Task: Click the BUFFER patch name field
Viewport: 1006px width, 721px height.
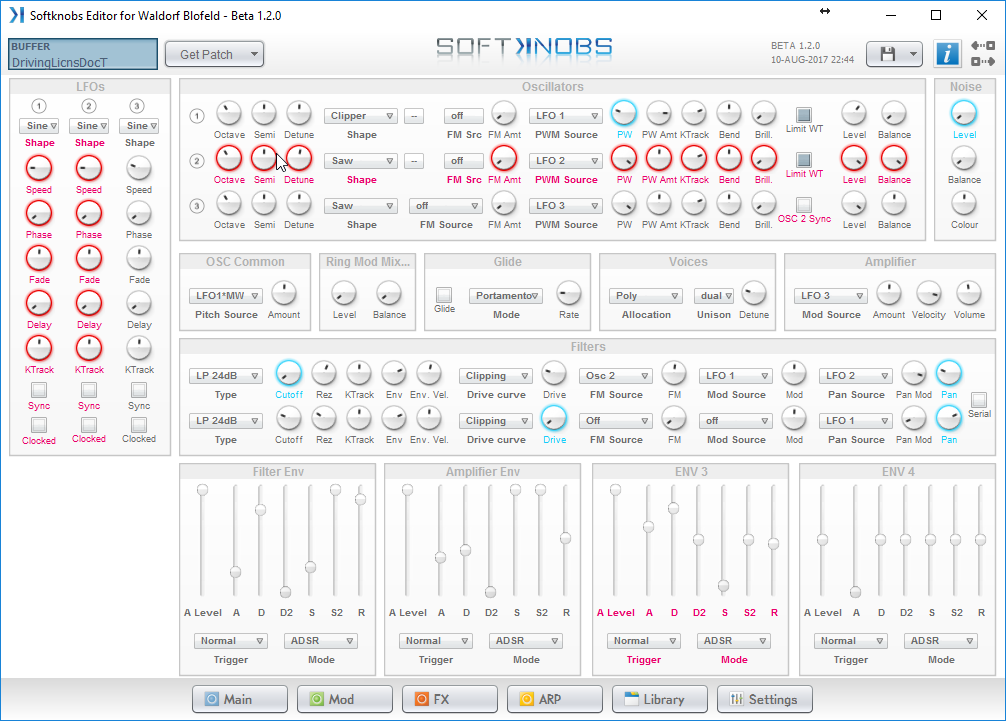Action: coord(83,54)
